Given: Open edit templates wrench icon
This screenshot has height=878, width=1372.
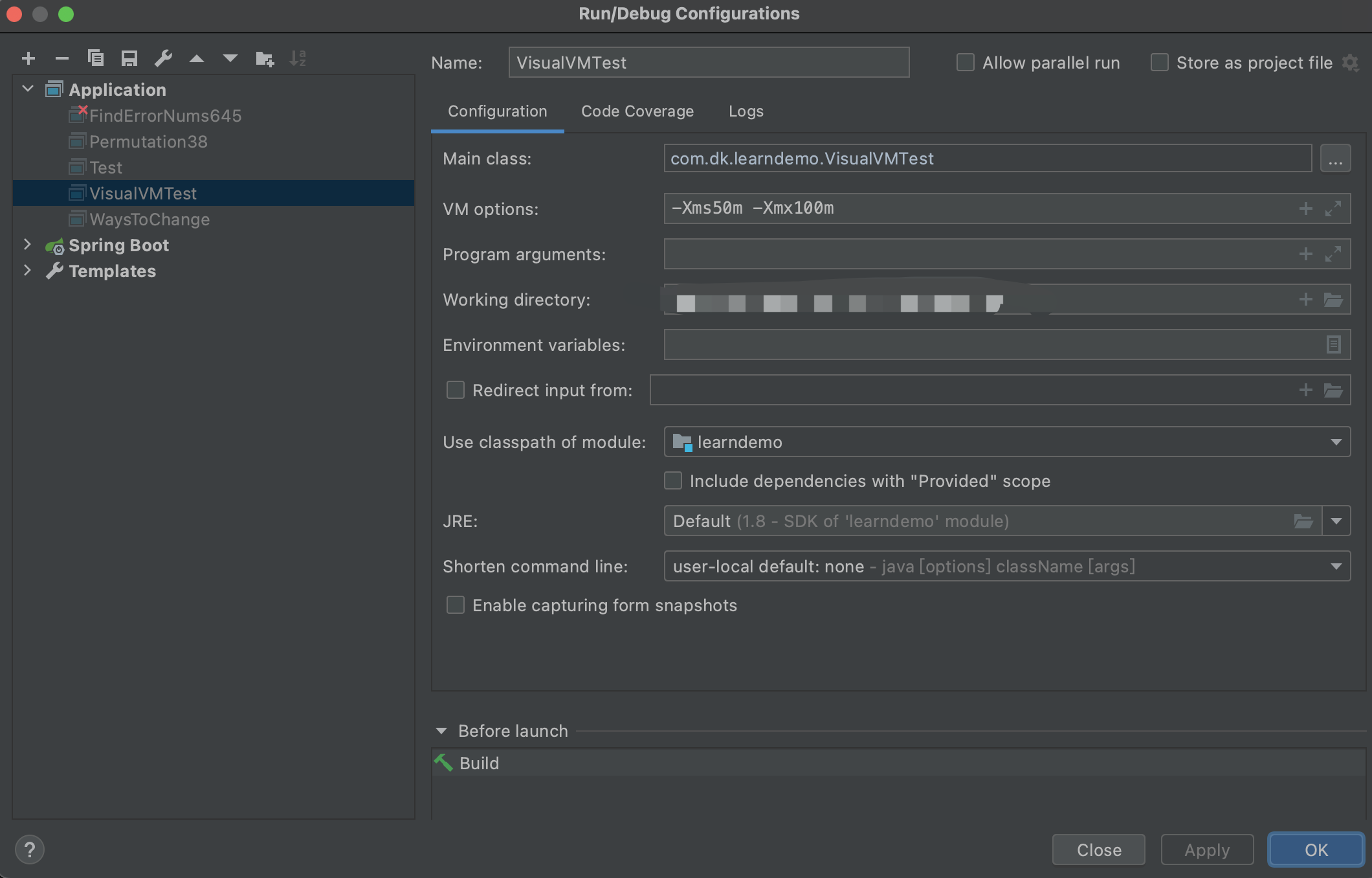Looking at the screenshot, I should tap(163, 59).
